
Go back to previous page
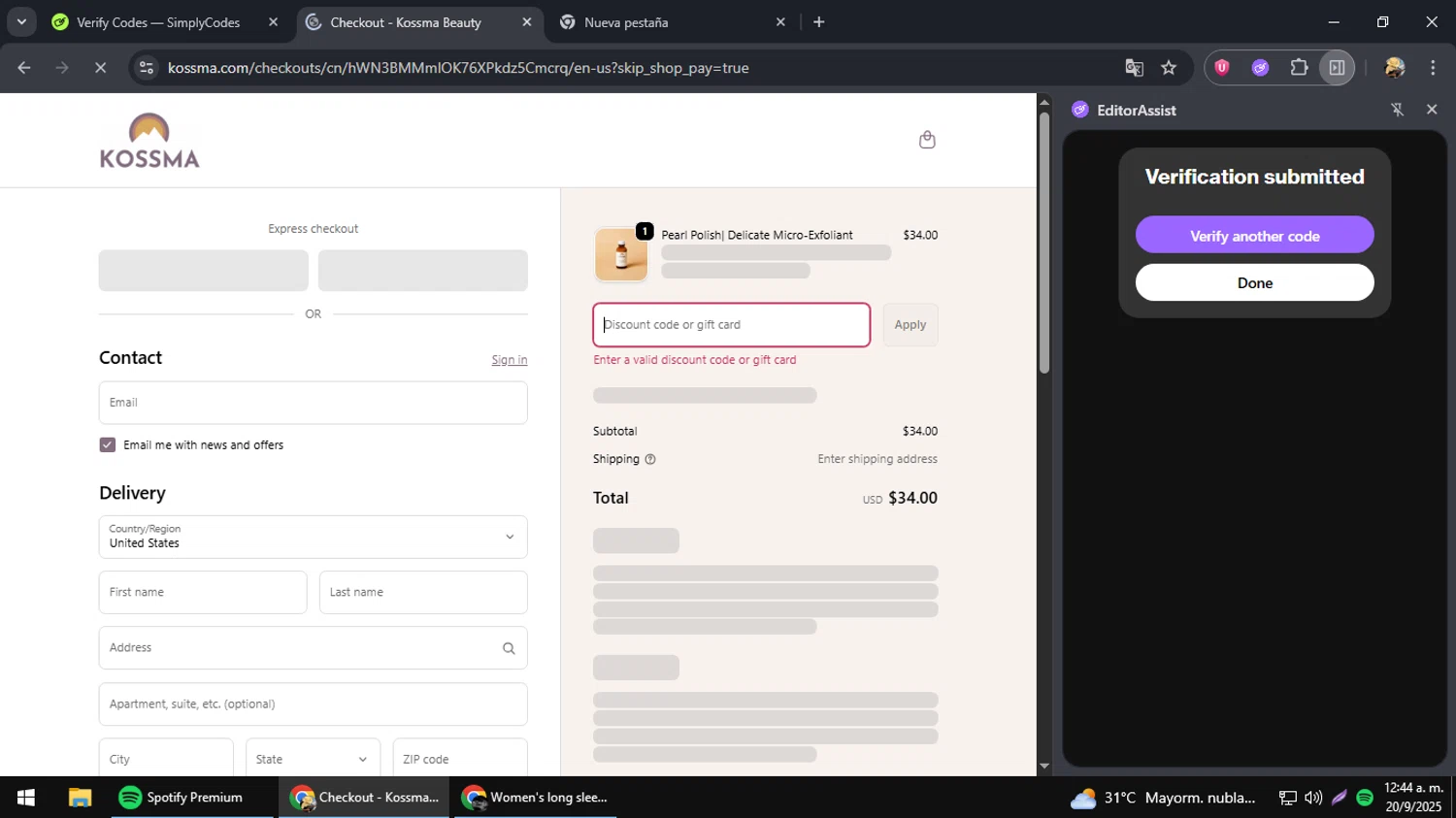point(24,68)
